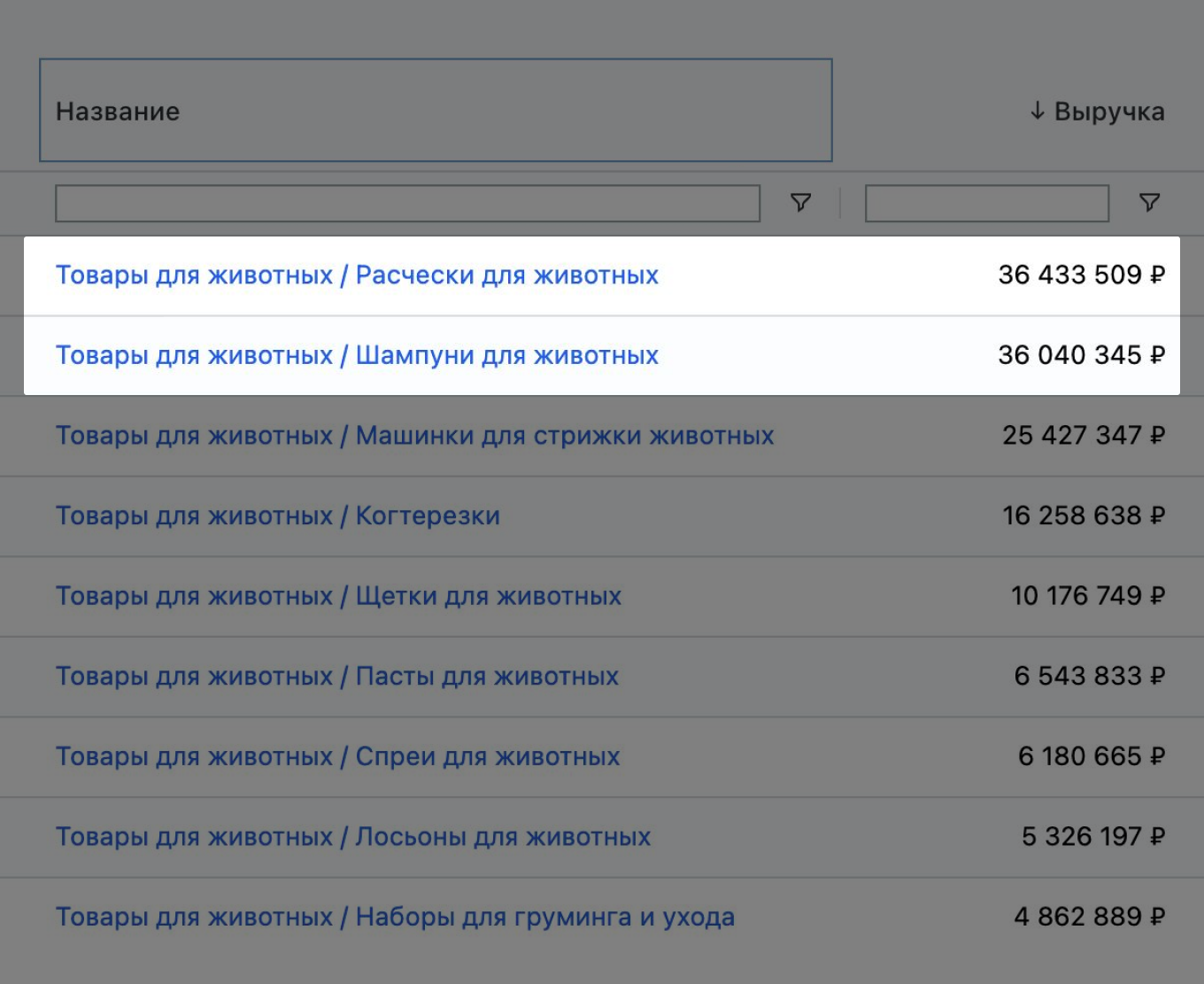Open the Машинки для стрижки животных link
This screenshot has width=1204, height=984.
pos(414,436)
